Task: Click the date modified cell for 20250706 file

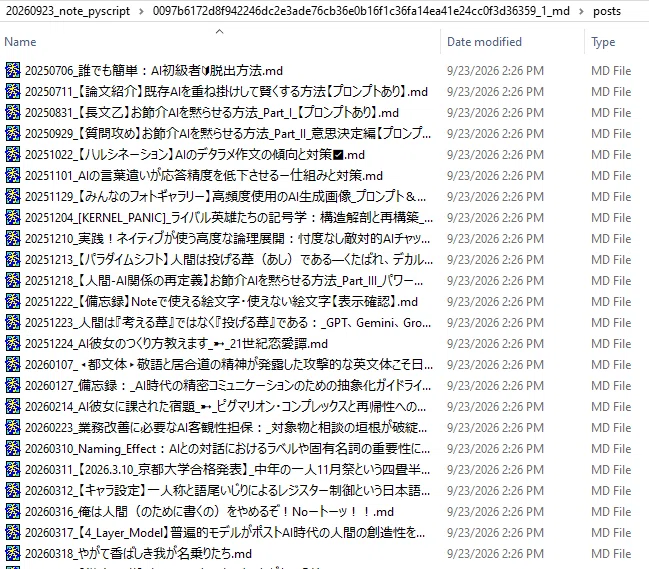Action: (x=495, y=71)
